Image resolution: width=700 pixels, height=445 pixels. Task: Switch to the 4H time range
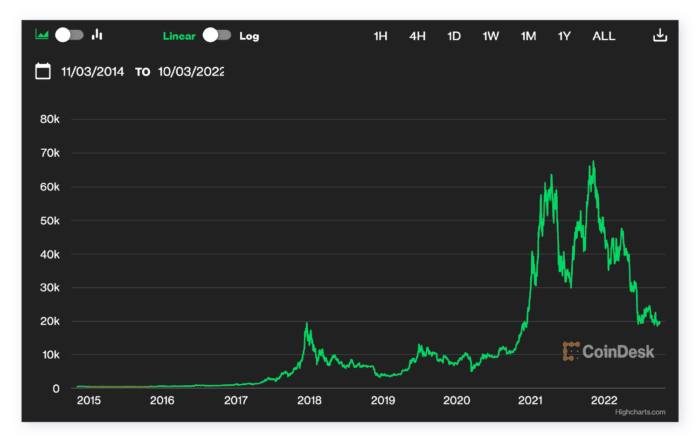coord(417,36)
